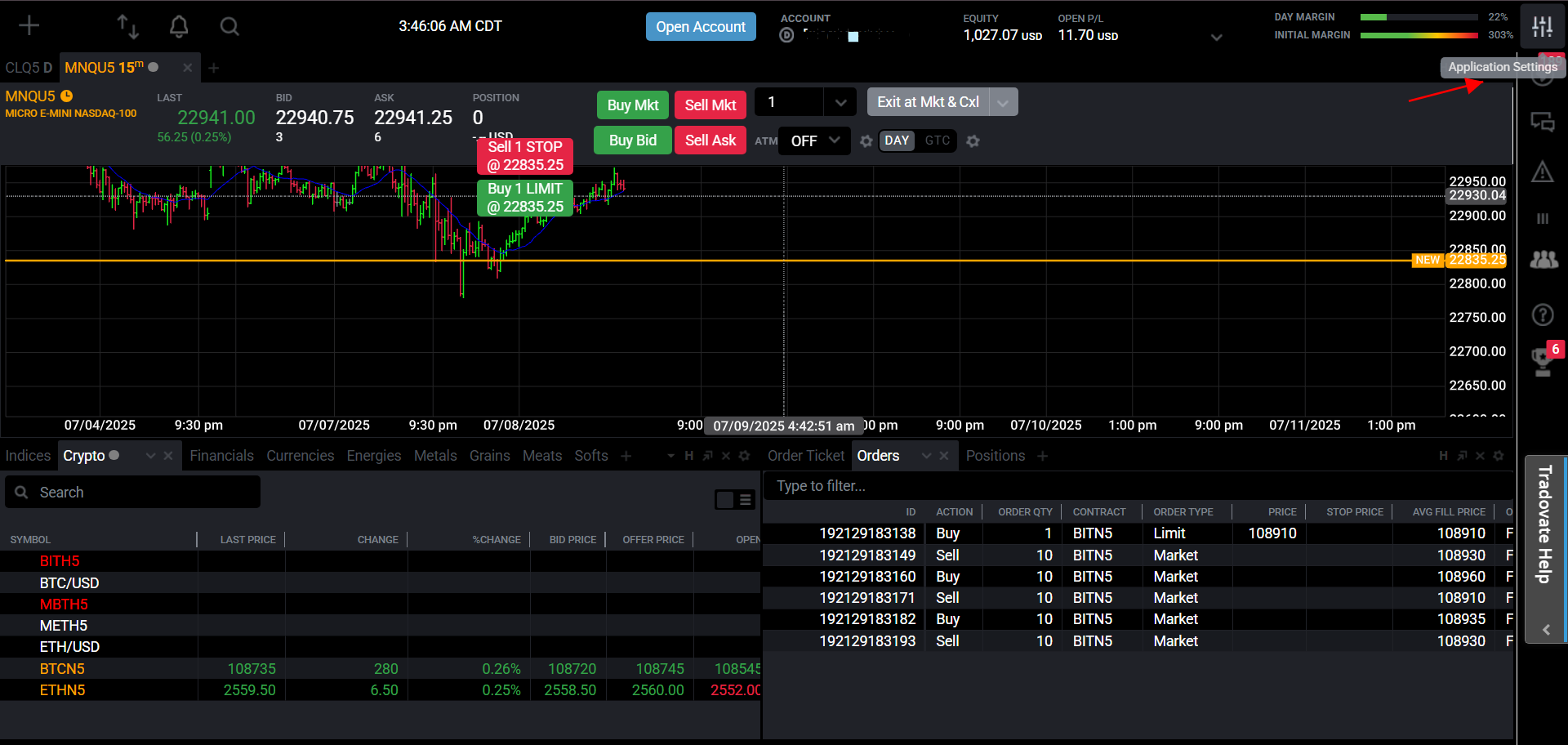Open the community people icon in sidebar
Image resolution: width=1568 pixels, height=745 pixels.
click(x=1543, y=260)
